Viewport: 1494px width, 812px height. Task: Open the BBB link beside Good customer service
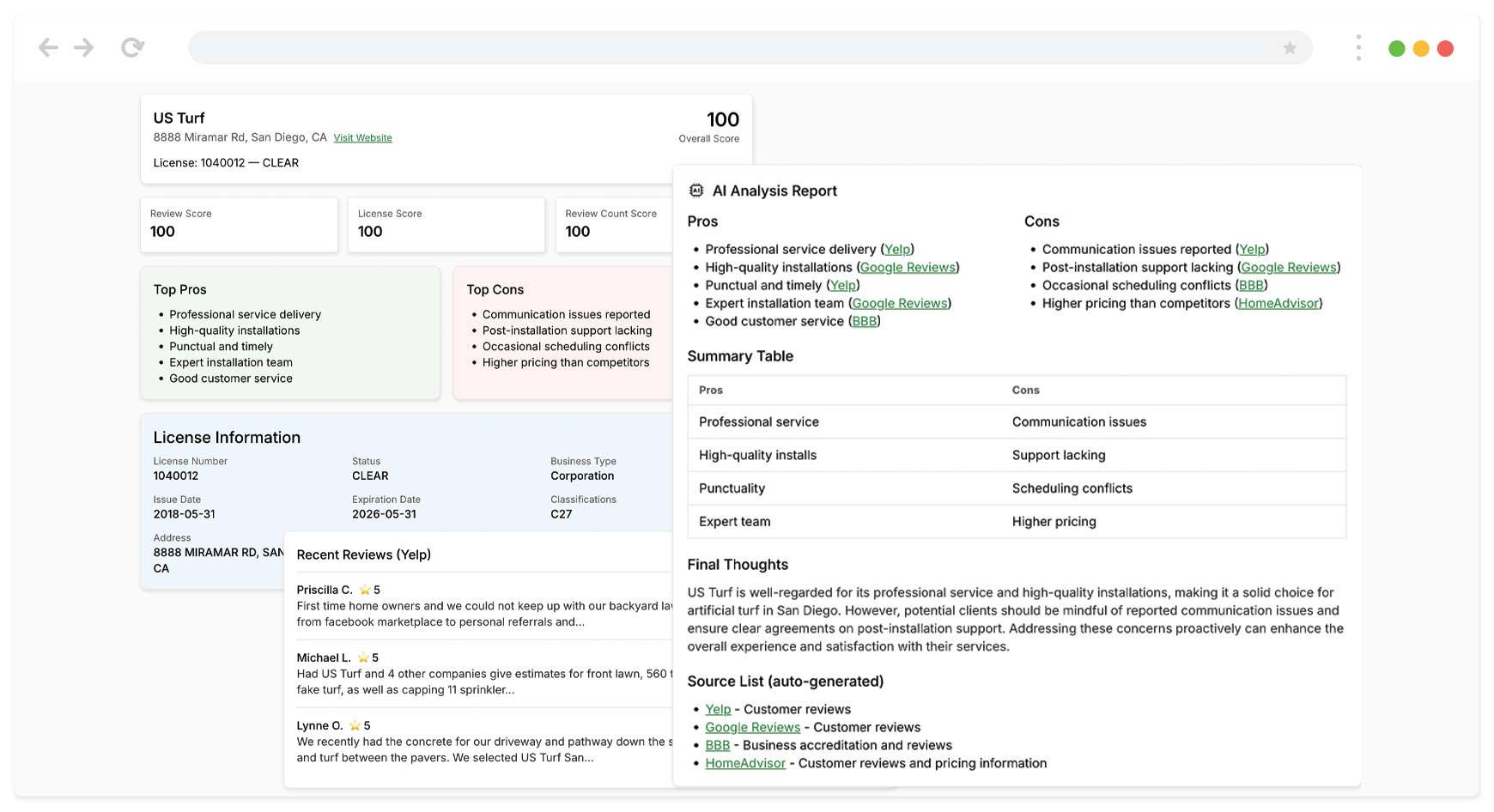coord(865,321)
